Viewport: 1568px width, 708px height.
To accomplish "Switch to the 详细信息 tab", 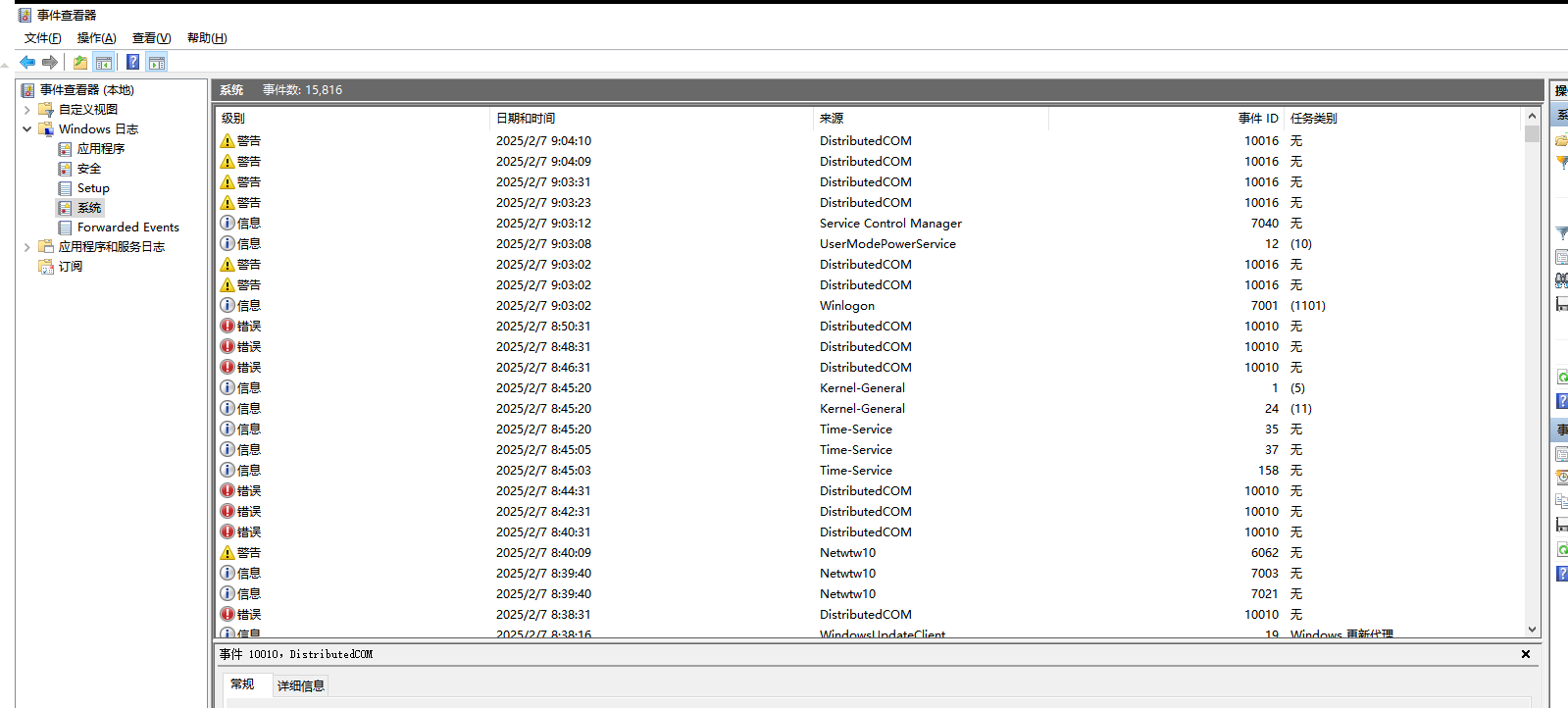I will pos(300,685).
